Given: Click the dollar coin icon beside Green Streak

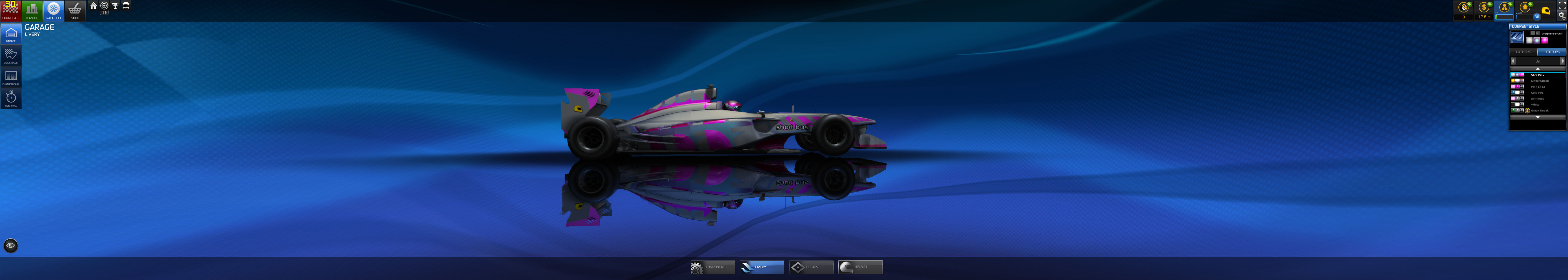Looking at the screenshot, I should point(1527,110).
